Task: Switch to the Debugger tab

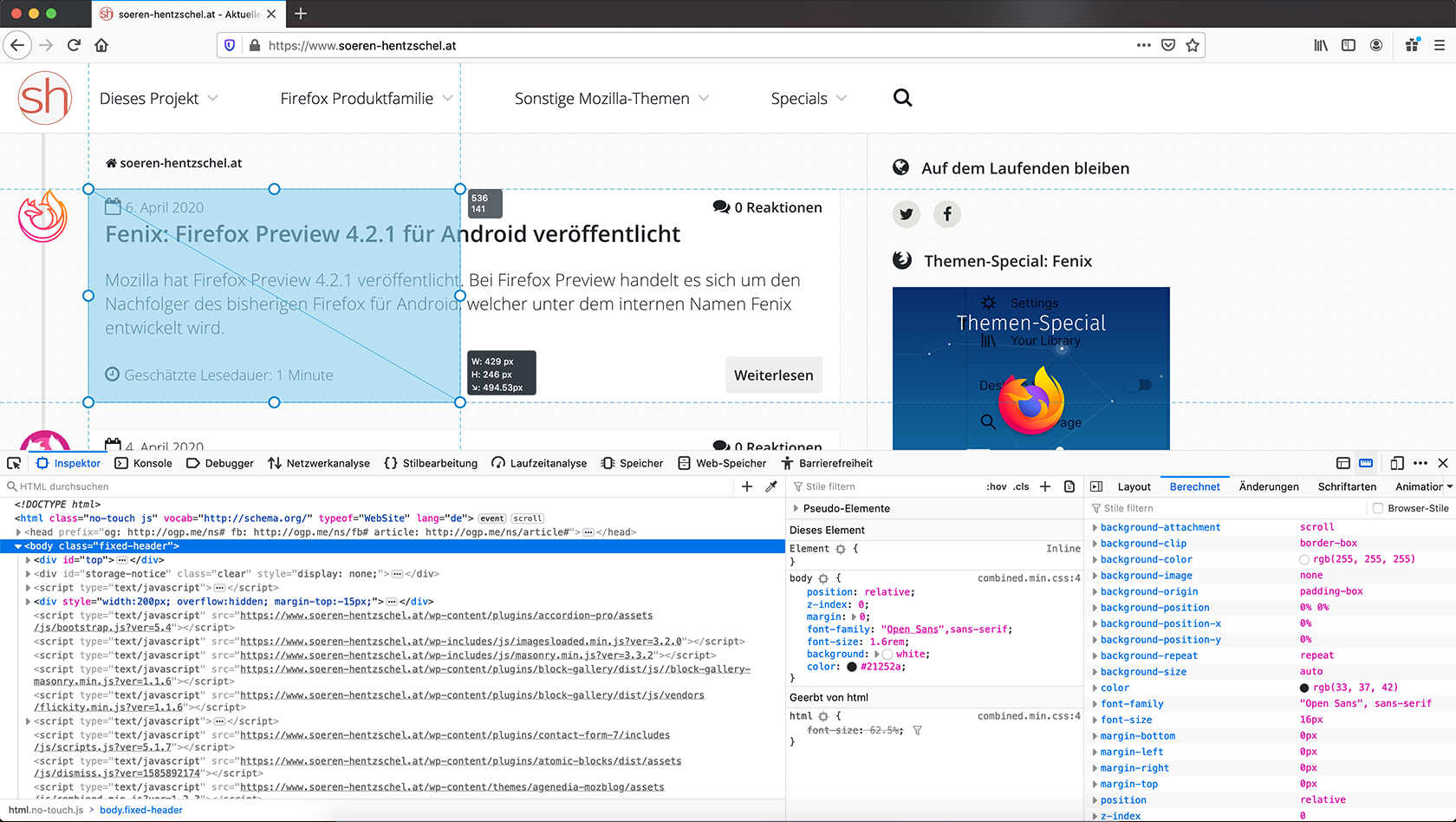Action: coord(220,463)
